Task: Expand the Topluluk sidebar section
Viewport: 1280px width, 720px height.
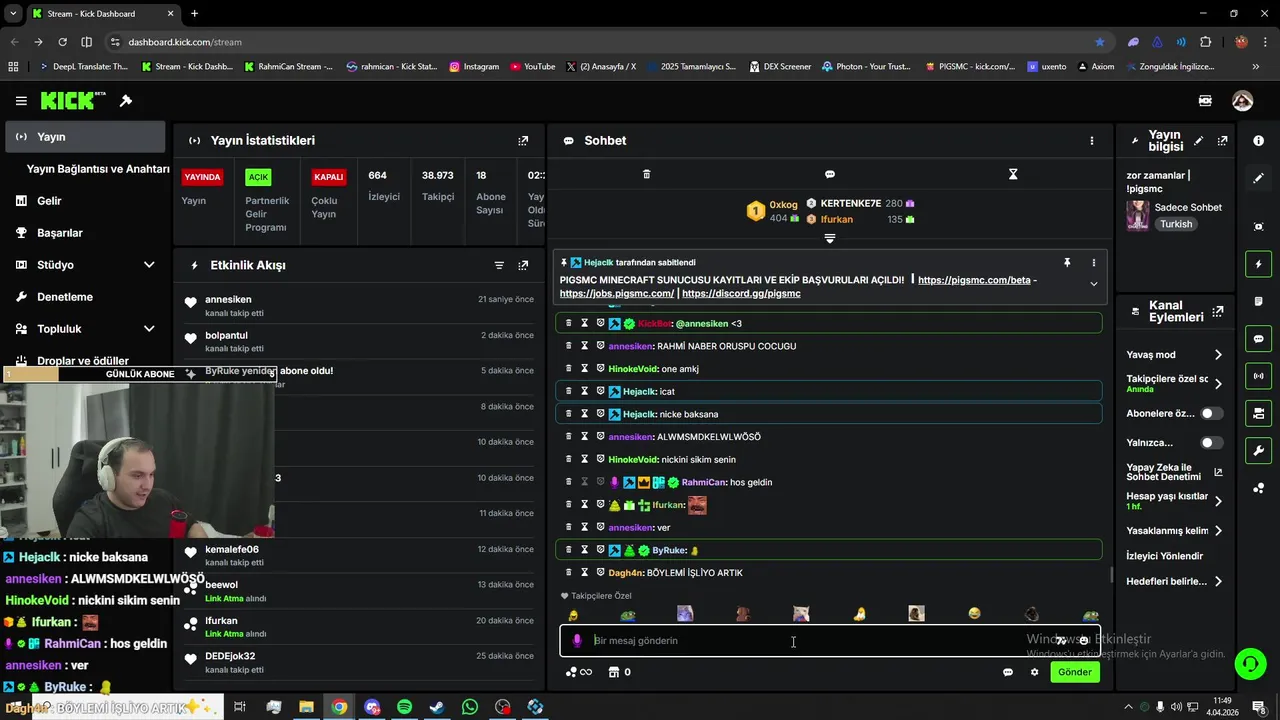Action: pyautogui.click(x=84, y=329)
